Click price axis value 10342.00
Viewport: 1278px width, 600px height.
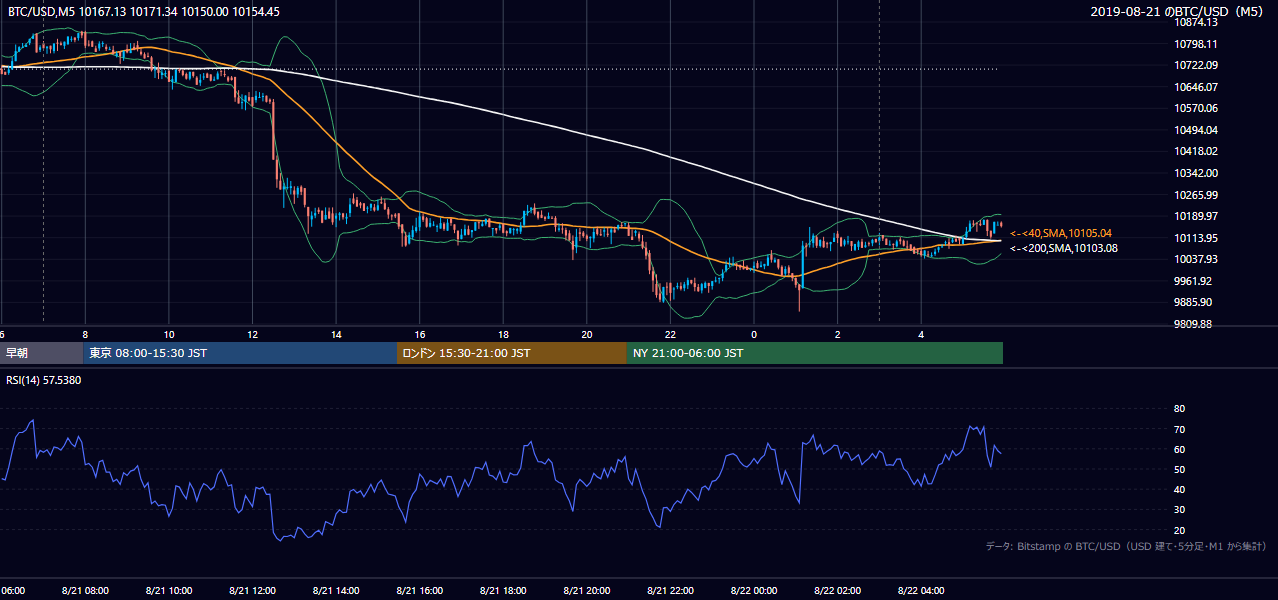(1196, 173)
